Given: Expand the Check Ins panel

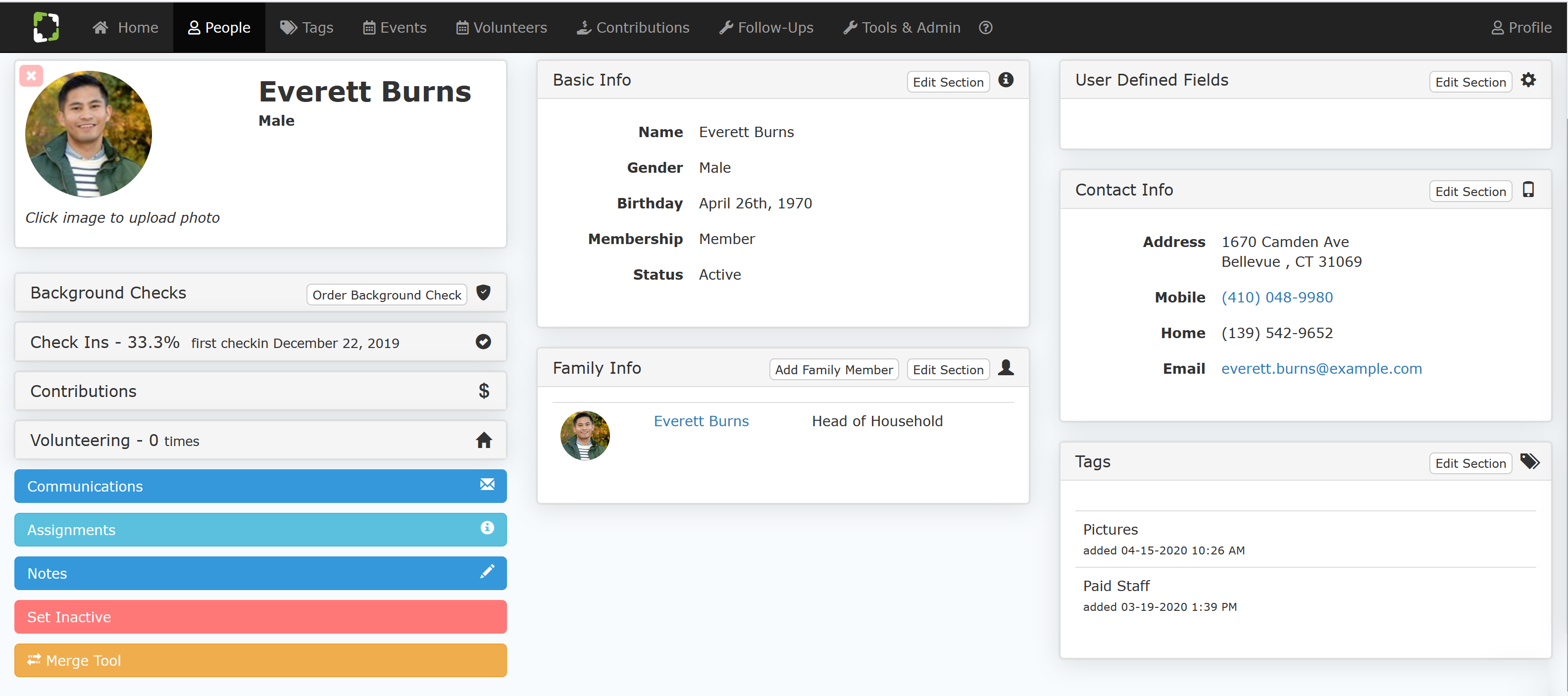Looking at the screenshot, I should [260, 343].
